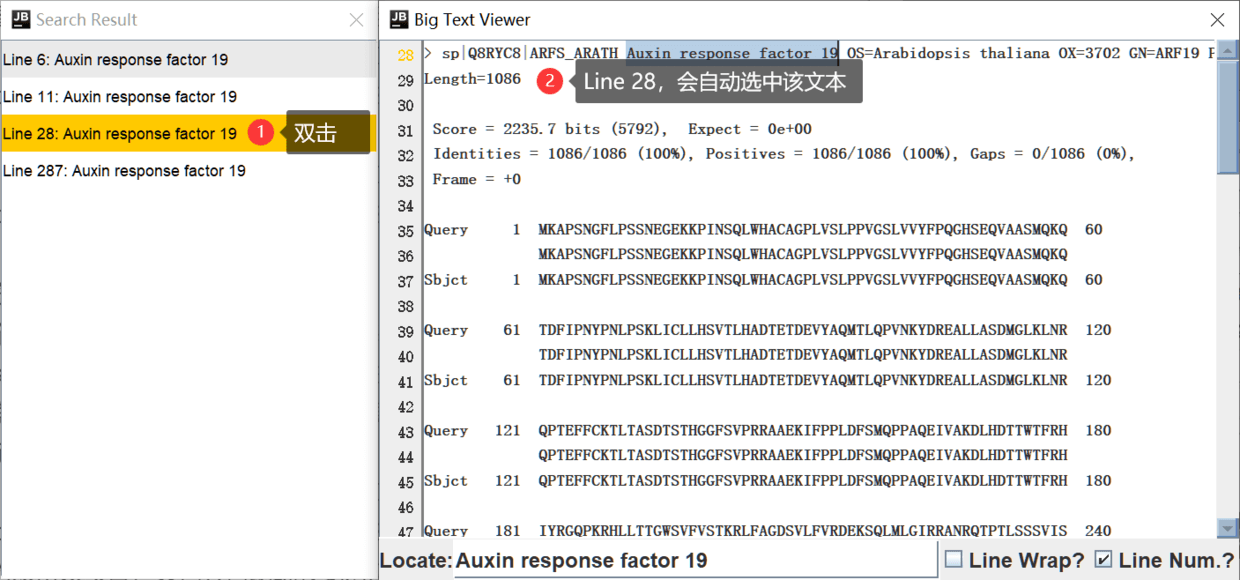Viewport: 1240px width, 580px height.
Task: Click the match line 36 consensus sequence
Action: [802, 255]
